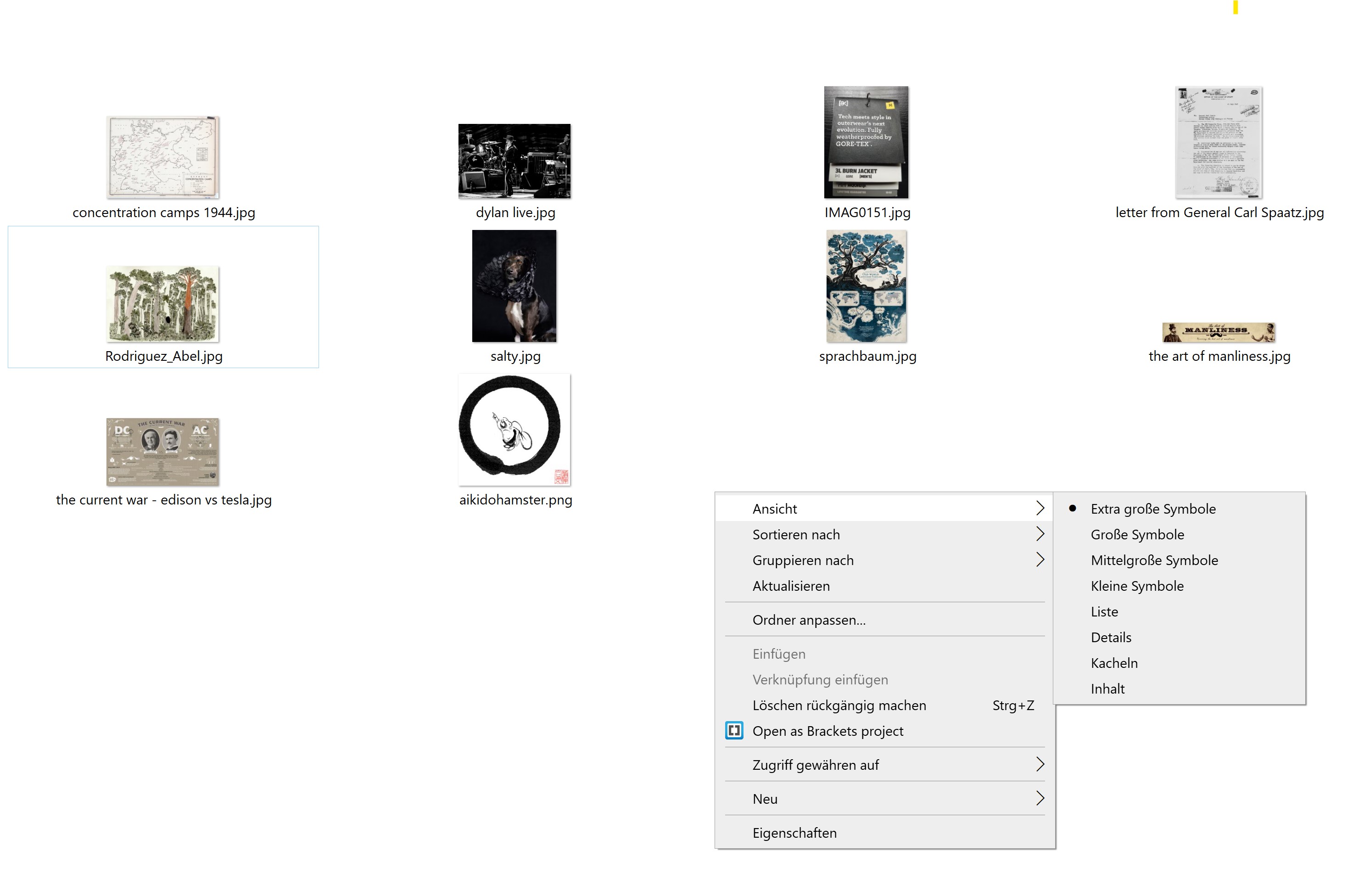Open the current war - edison vs tesla.jpg
This screenshot has height=896, width=1364.
tap(162, 449)
